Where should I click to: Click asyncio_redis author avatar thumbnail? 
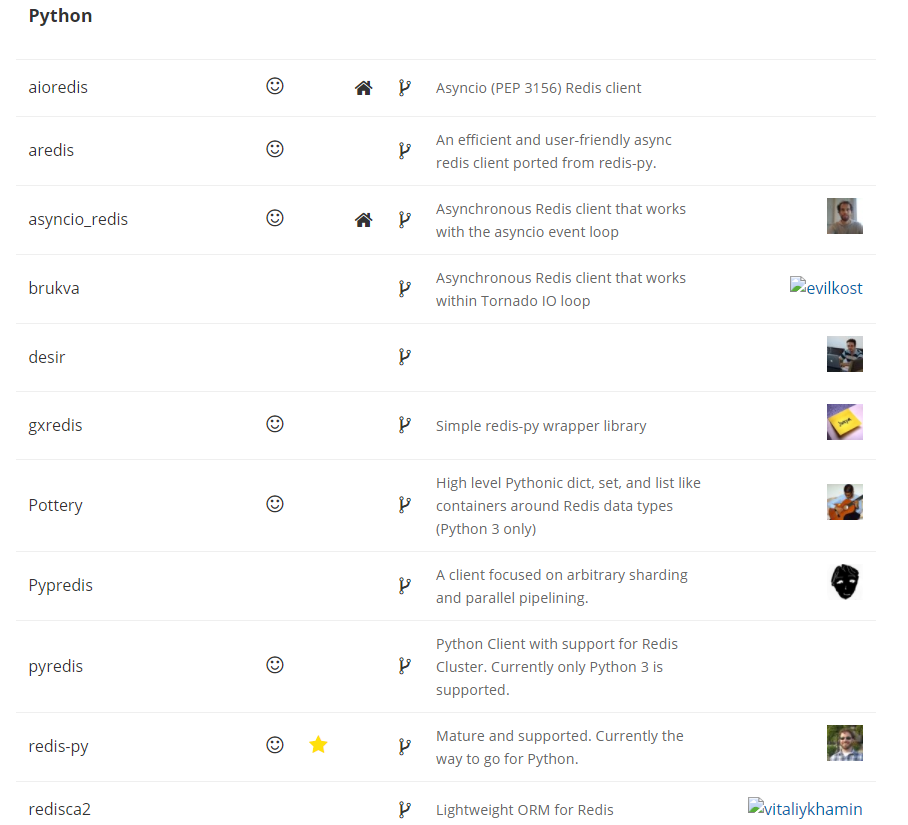pos(845,216)
